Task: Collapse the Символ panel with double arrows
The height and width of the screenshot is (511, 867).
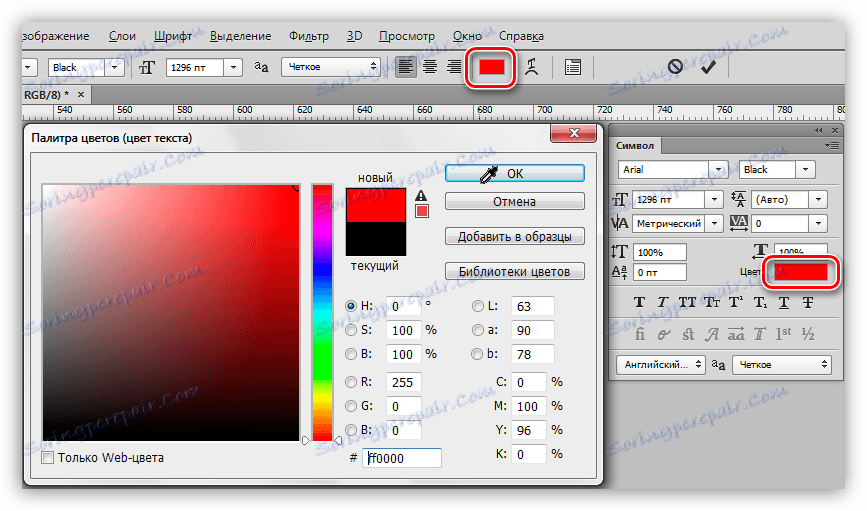Action: (x=818, y=131)
